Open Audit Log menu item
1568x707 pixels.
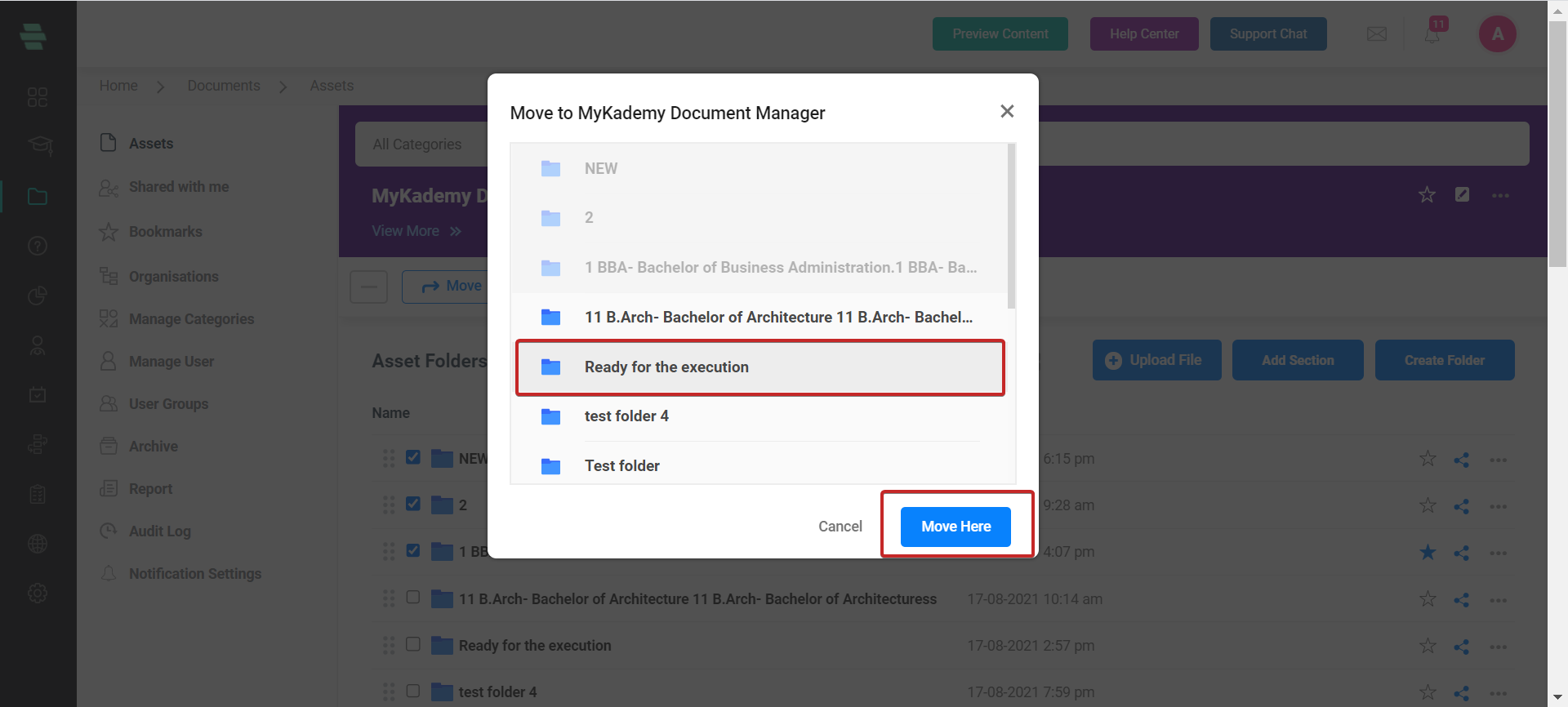[x=145, y=531]
